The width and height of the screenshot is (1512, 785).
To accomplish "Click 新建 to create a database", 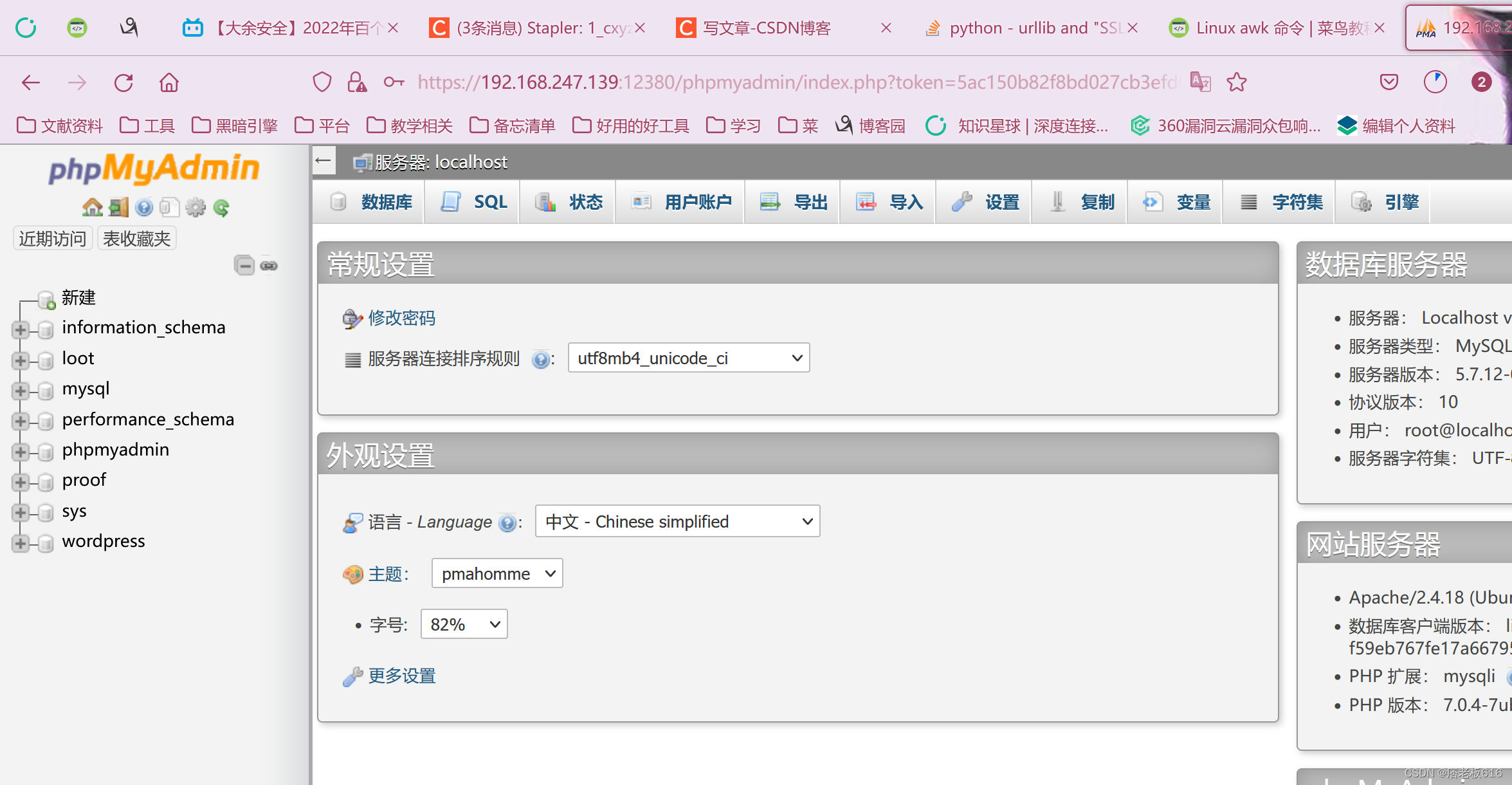I will click(78, 297).
